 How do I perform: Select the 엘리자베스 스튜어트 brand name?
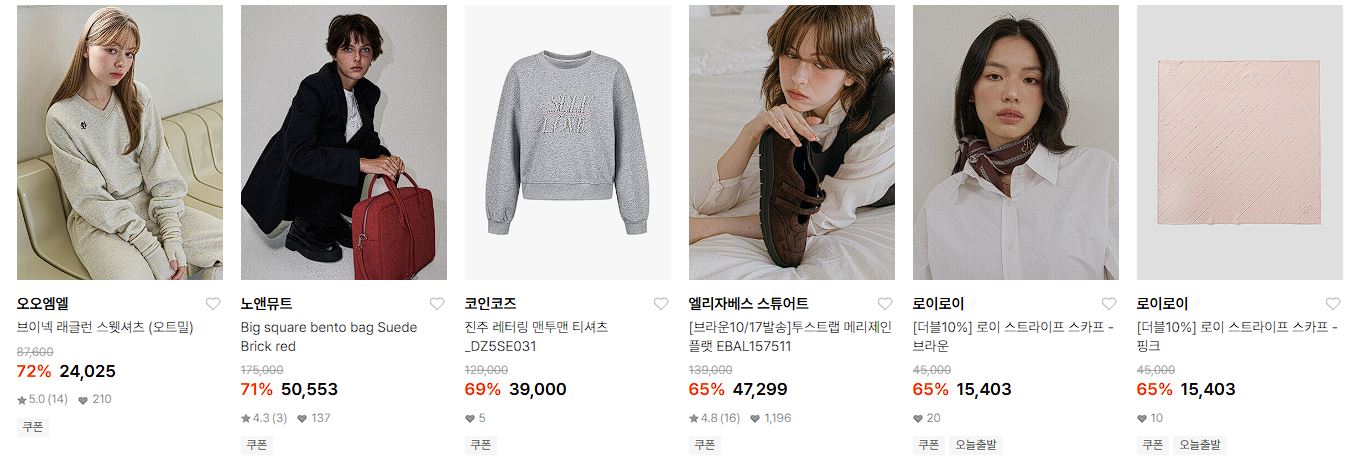pos(749,303)
